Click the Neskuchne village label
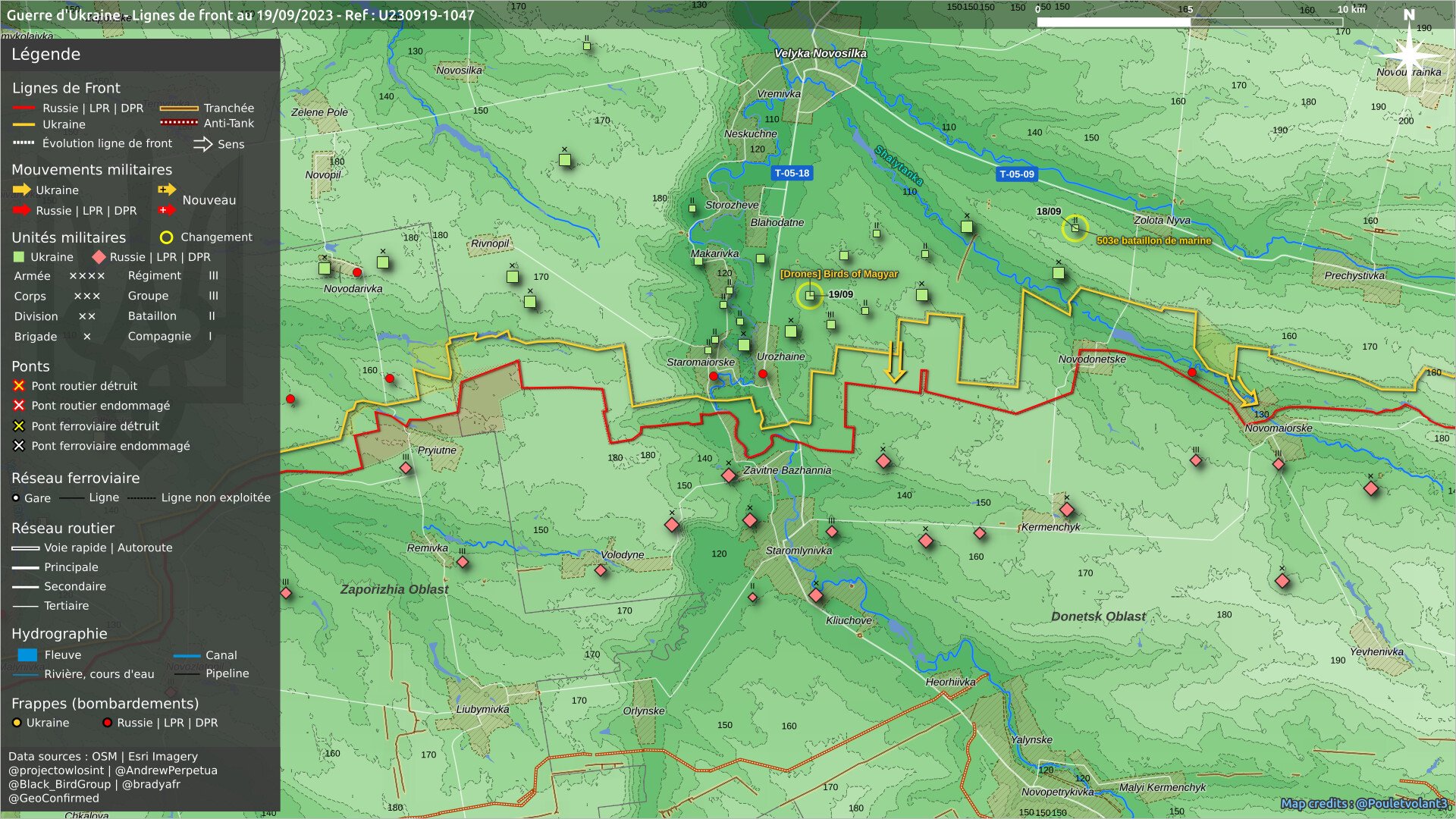1456x819 pixels. click(x=751, y=133)
